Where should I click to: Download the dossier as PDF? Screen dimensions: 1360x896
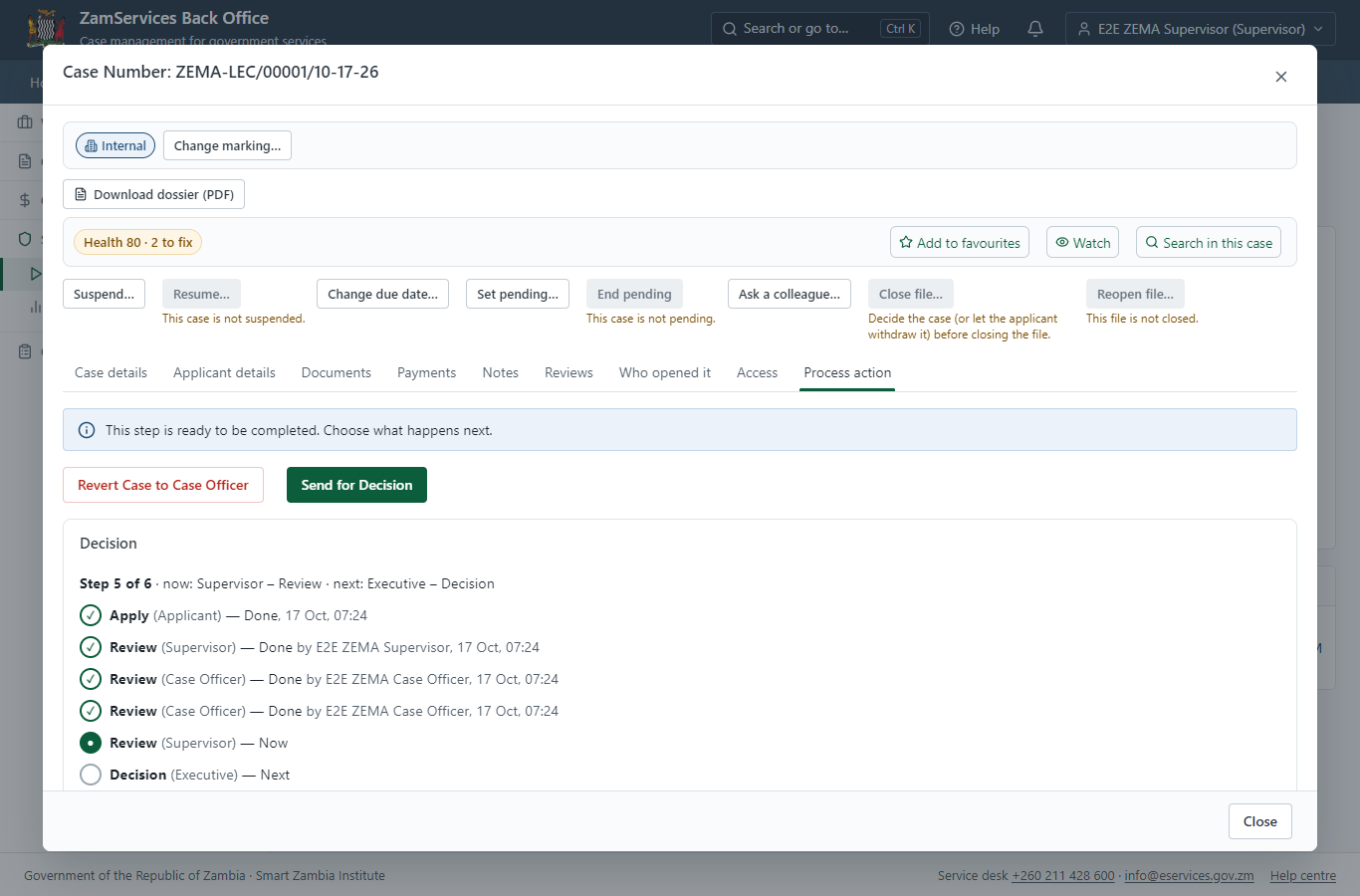tap(153, 194)
